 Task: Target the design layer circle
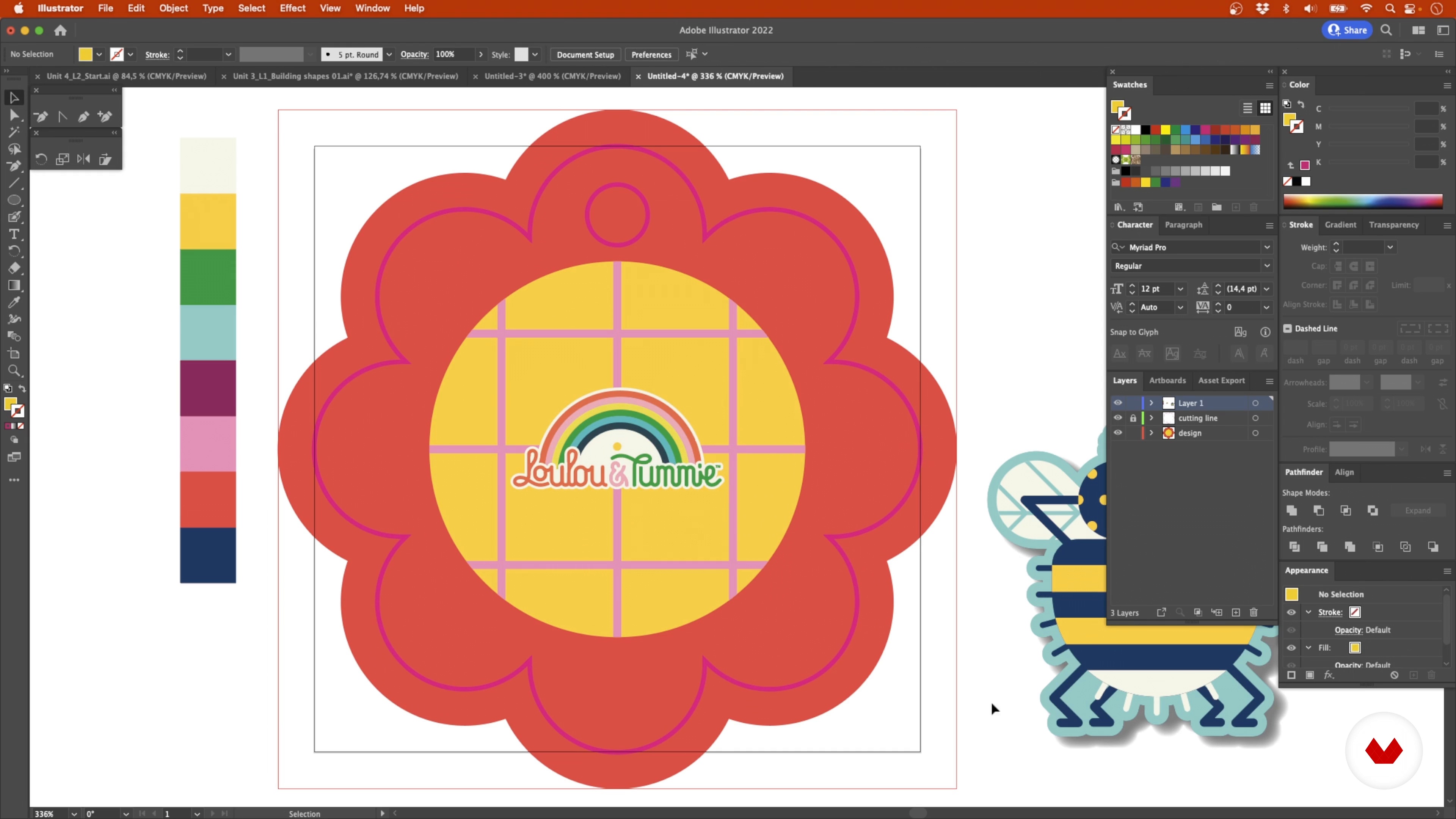pyautogui.click(x=1255, y=433)
